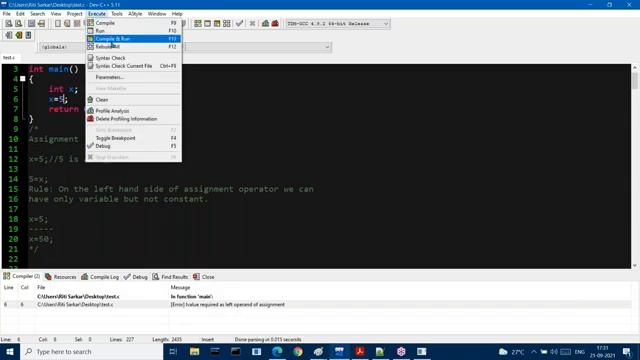This screenshot has height=360, width=640.
Task: Click the Rebuild All toolbar icon
Action: tap(227, 24)
